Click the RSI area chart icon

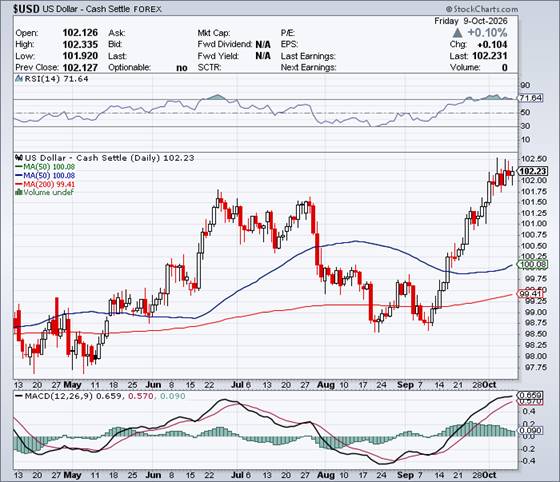click(x=19, y=79)
